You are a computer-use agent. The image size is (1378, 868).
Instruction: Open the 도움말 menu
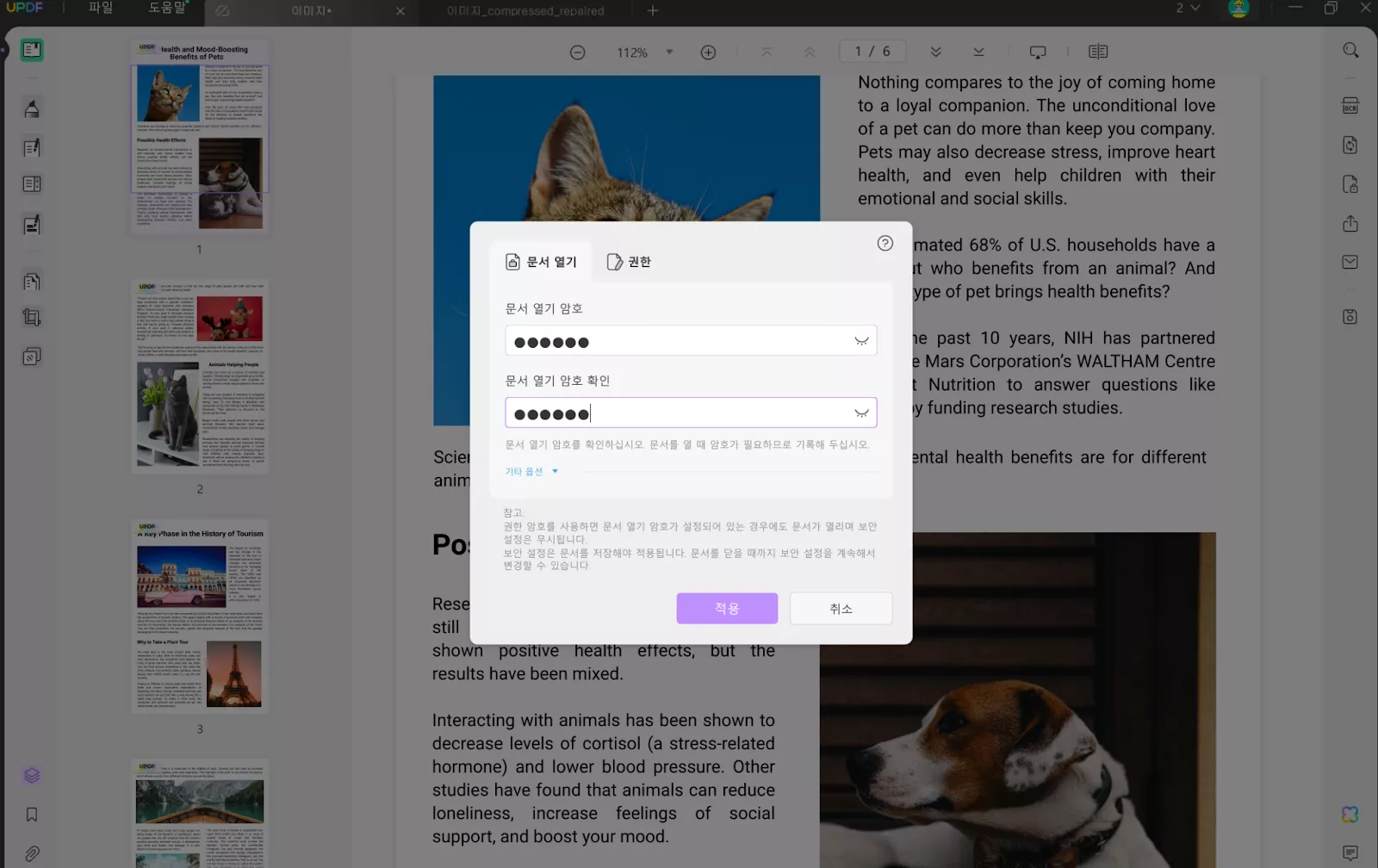point(167,8)
